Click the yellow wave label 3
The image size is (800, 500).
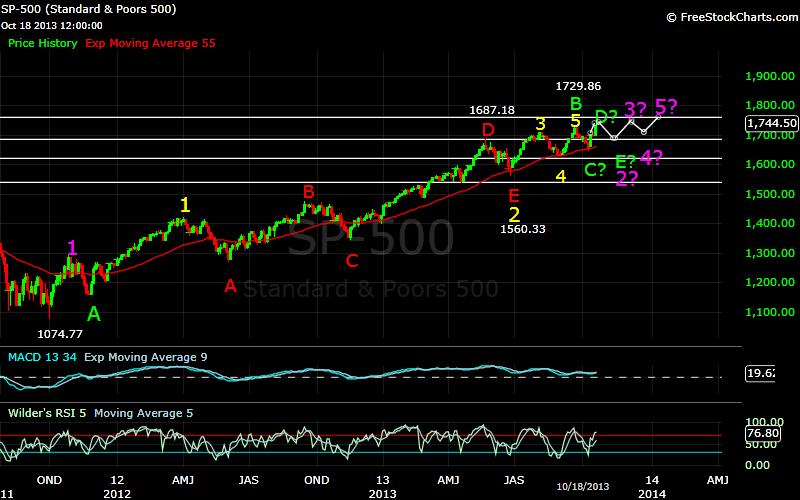click(x=540, y=124)
